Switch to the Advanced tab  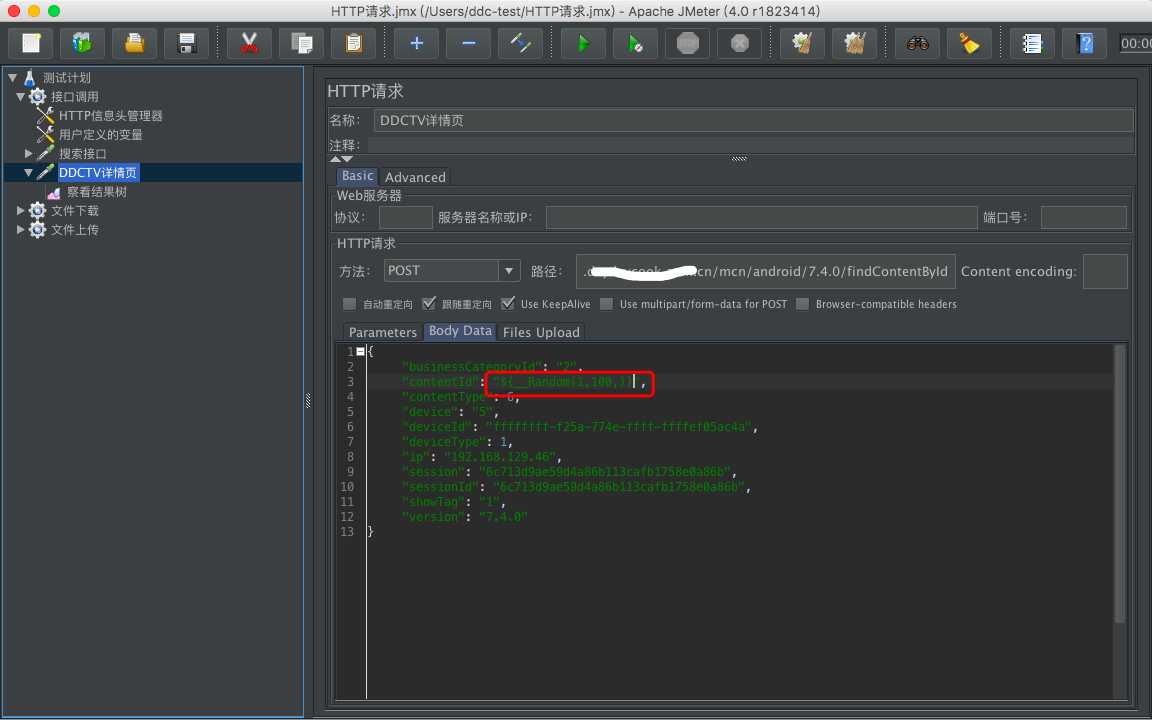(415, 177)
